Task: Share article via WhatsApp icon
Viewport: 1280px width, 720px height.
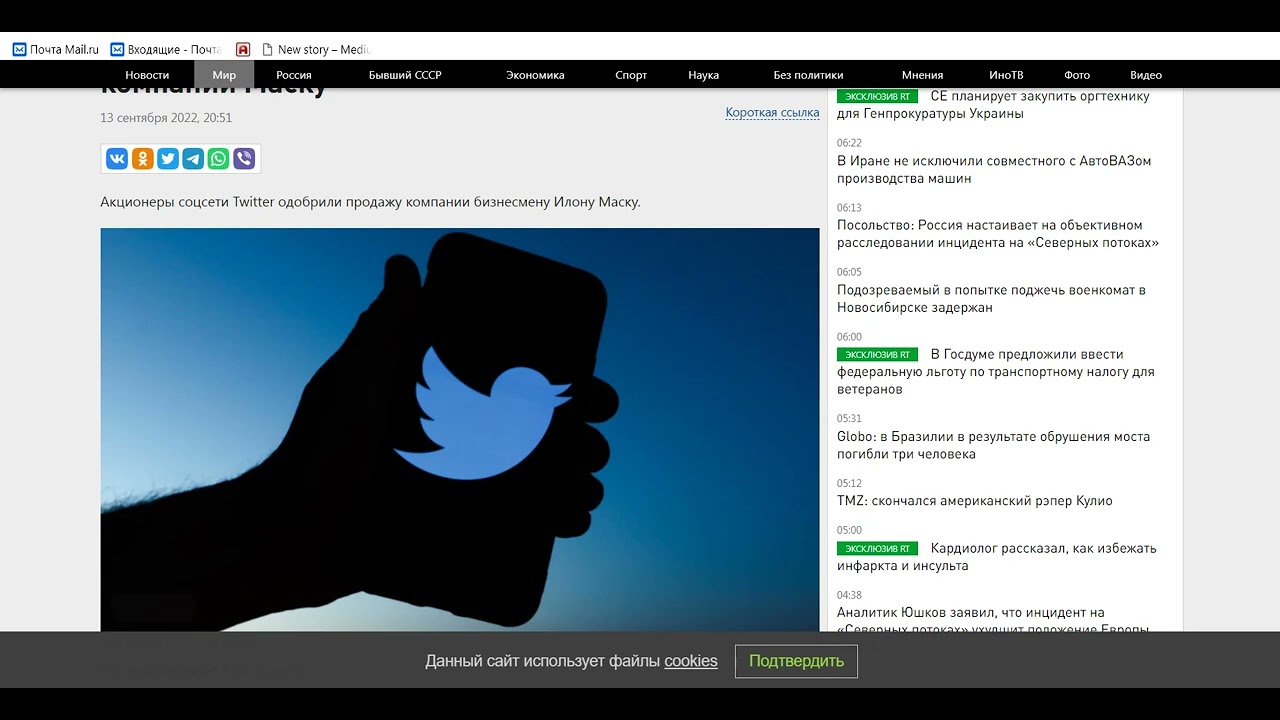Action: tap(218, 158)
